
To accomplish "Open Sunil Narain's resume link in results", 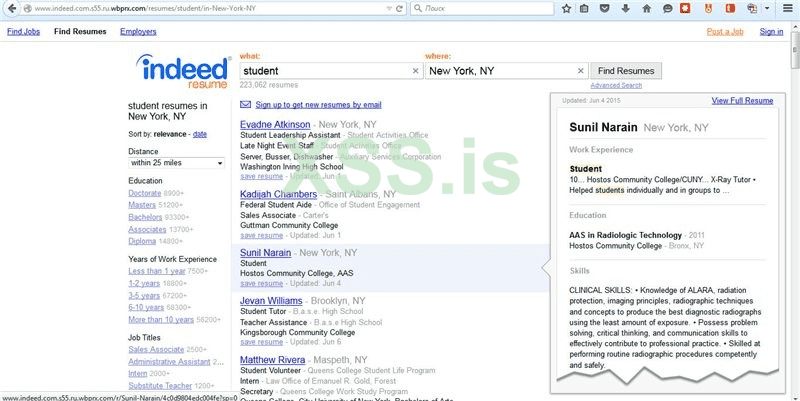I will (x=265, y=253).
